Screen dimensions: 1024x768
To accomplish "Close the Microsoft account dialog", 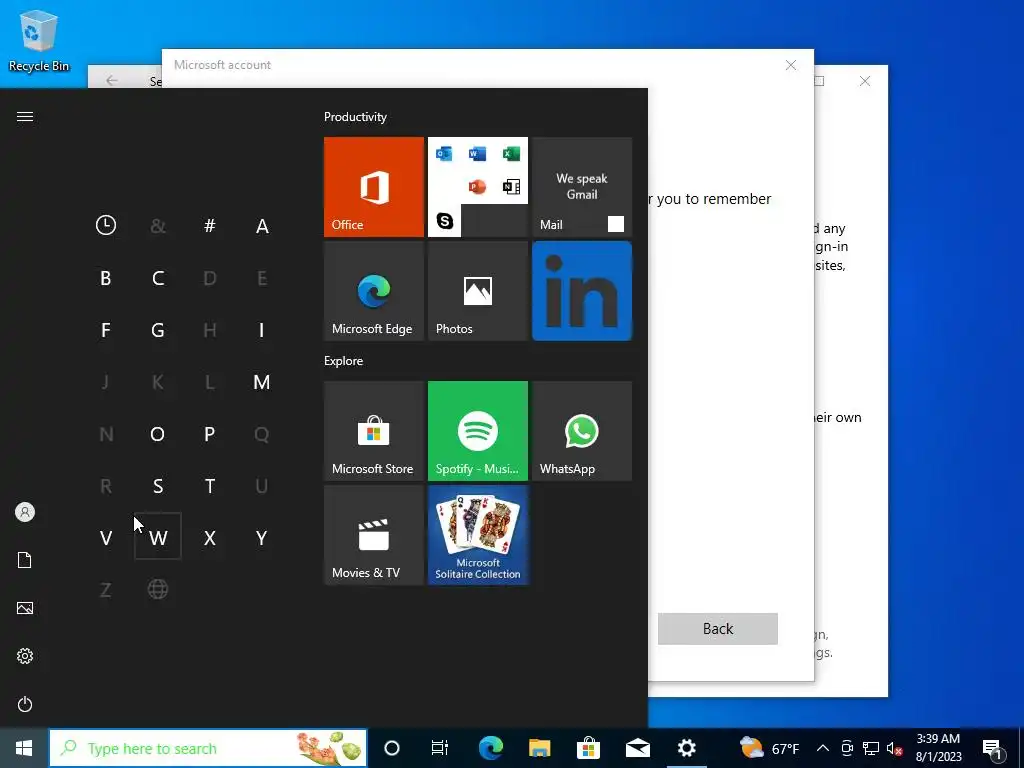I will point(791,65).
